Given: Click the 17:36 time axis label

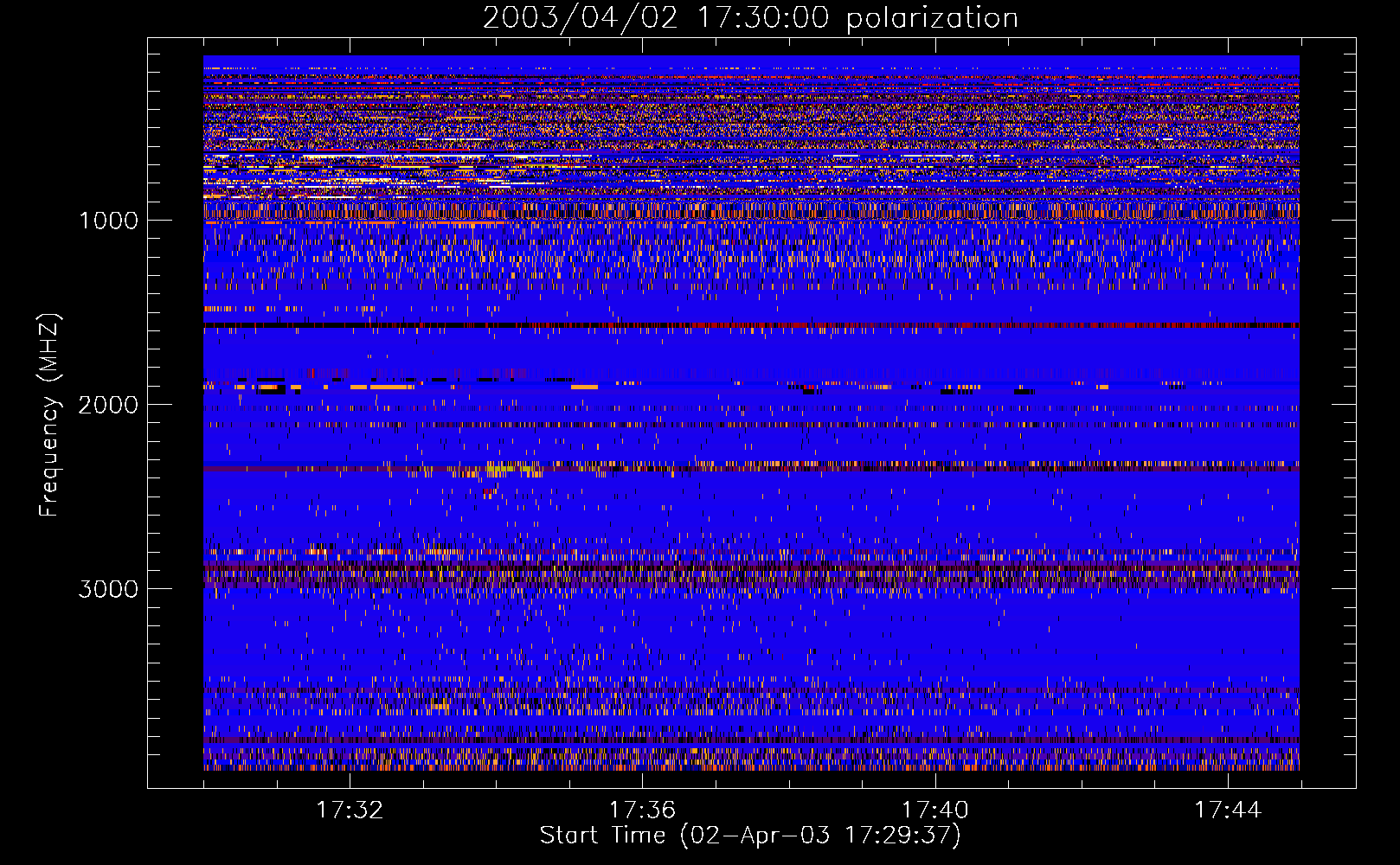Looking at the screenshot, I should 642,811.
